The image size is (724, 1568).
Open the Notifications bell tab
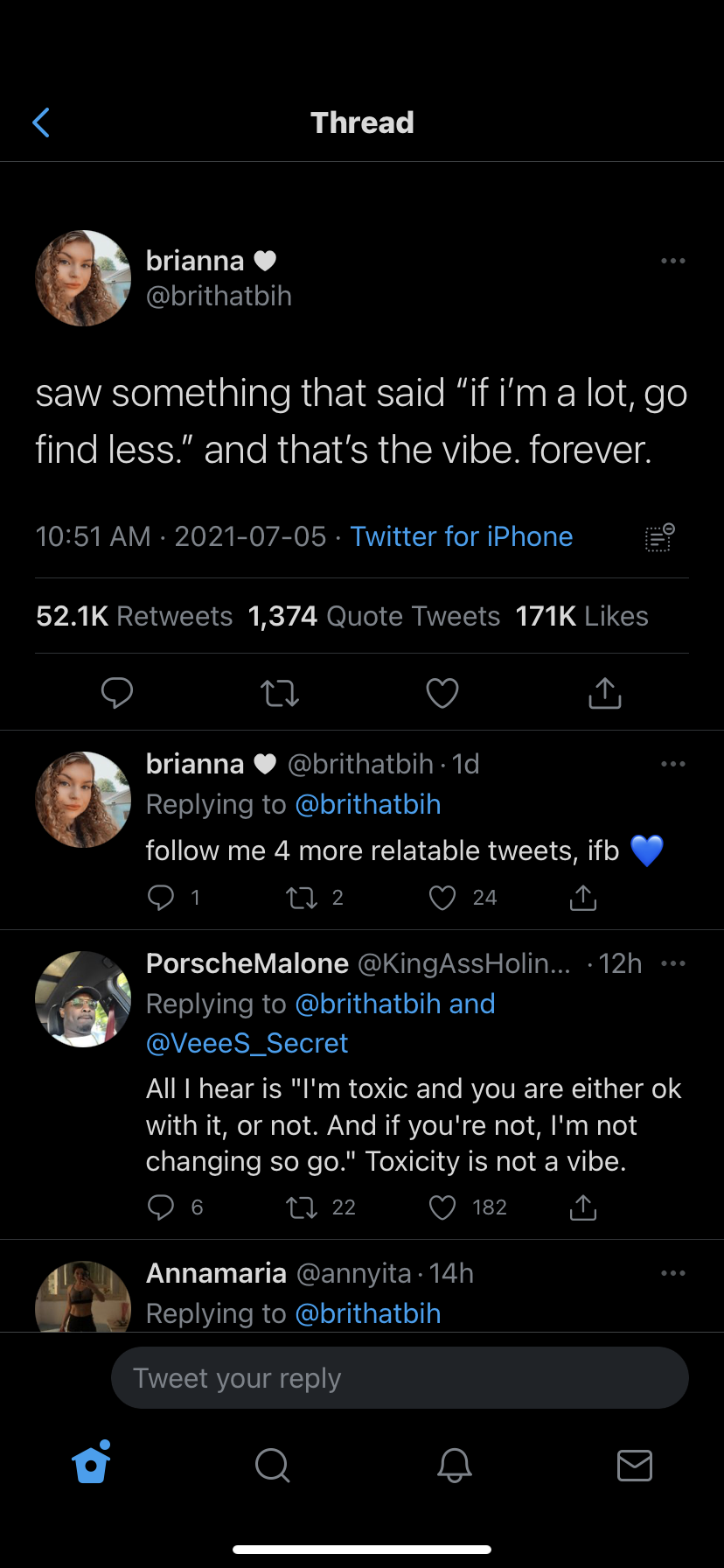(455, 1465)
